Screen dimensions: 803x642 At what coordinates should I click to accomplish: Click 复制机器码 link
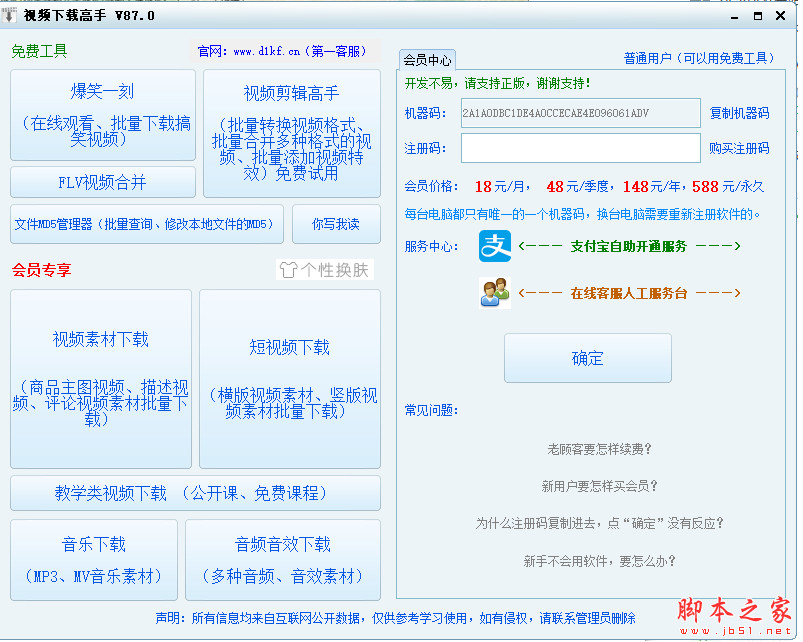[x=739, y=113]
